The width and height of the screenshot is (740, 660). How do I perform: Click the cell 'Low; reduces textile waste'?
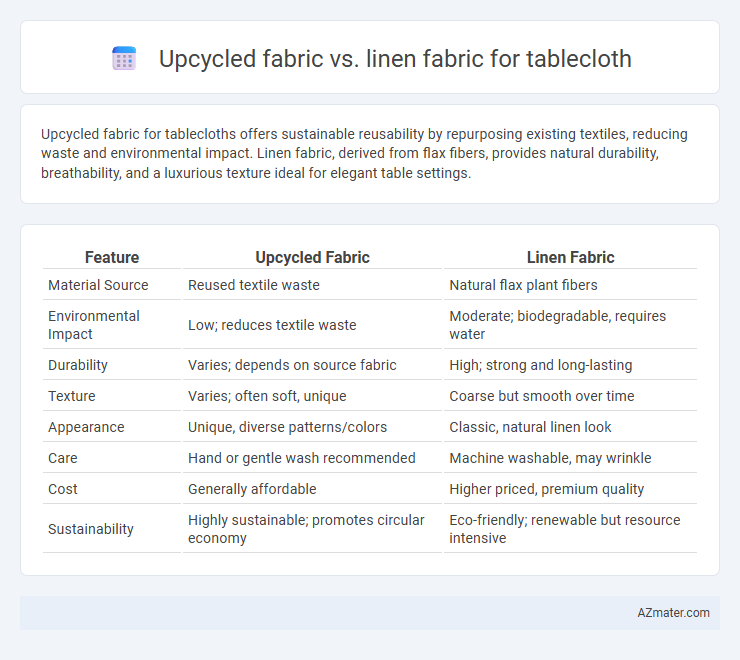[272, 325]
